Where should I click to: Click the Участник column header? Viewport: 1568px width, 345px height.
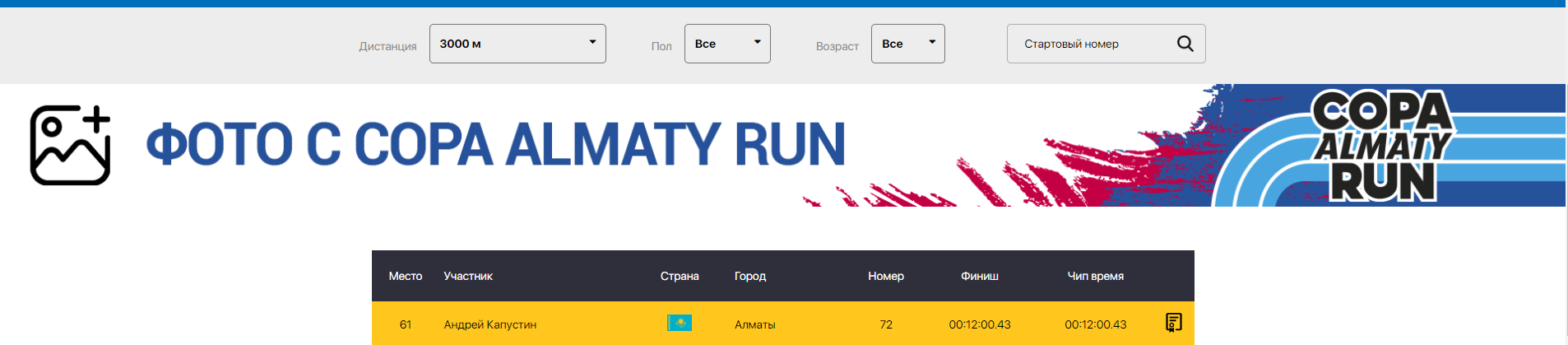coord(468,276)
